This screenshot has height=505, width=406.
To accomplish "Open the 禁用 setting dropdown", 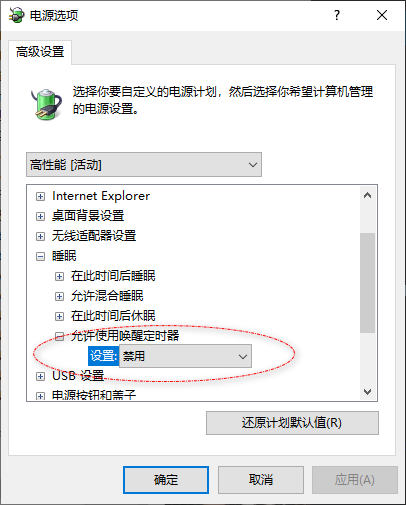I will [x=185, y=356].
